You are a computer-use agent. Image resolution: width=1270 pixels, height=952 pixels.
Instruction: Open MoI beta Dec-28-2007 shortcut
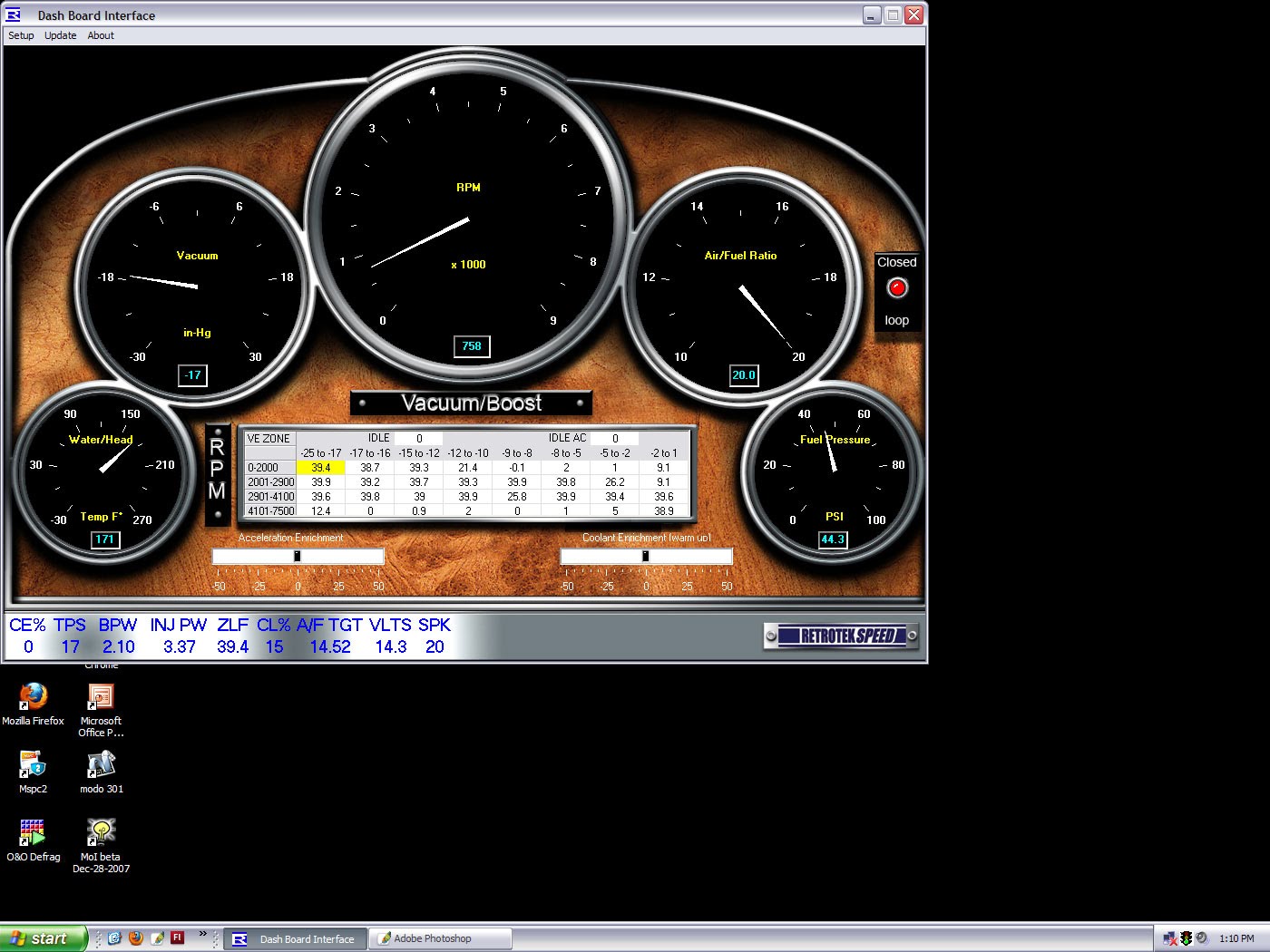[101, 831]
